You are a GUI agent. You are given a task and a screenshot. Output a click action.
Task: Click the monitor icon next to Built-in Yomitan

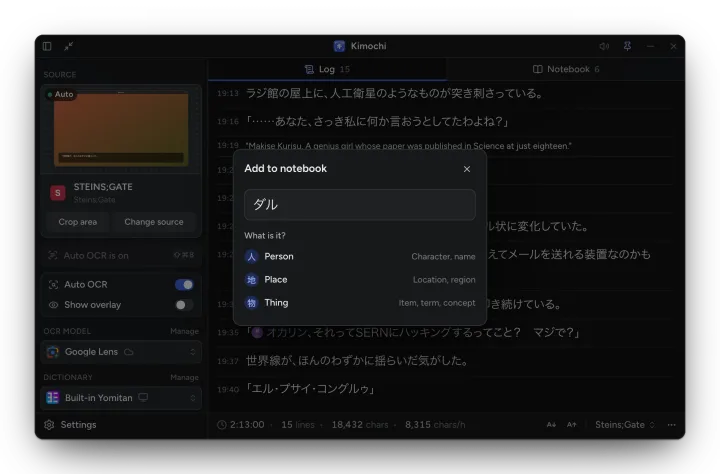pos(143,397)
